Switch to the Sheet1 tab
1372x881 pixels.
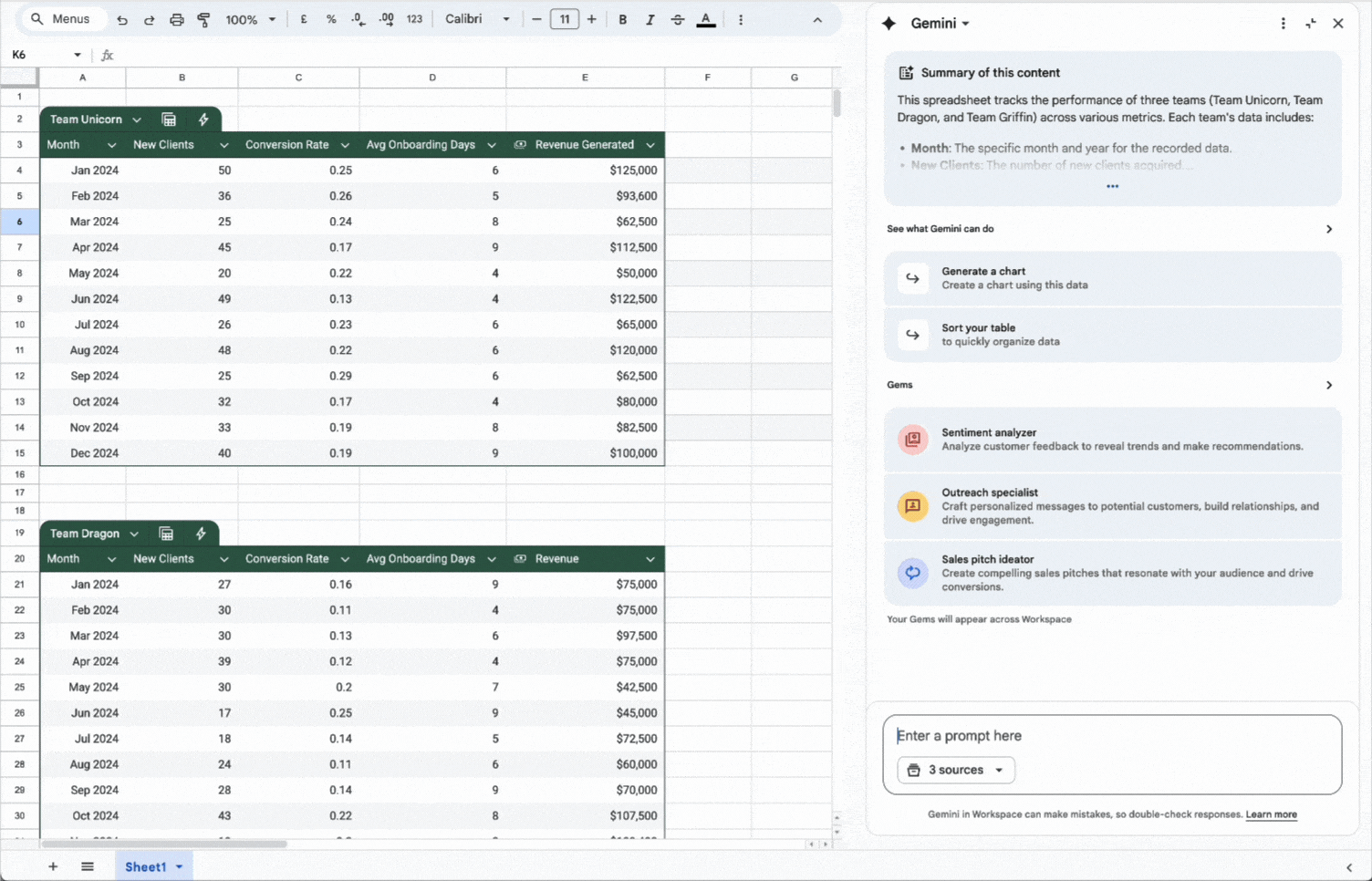[x=147, y=866]
